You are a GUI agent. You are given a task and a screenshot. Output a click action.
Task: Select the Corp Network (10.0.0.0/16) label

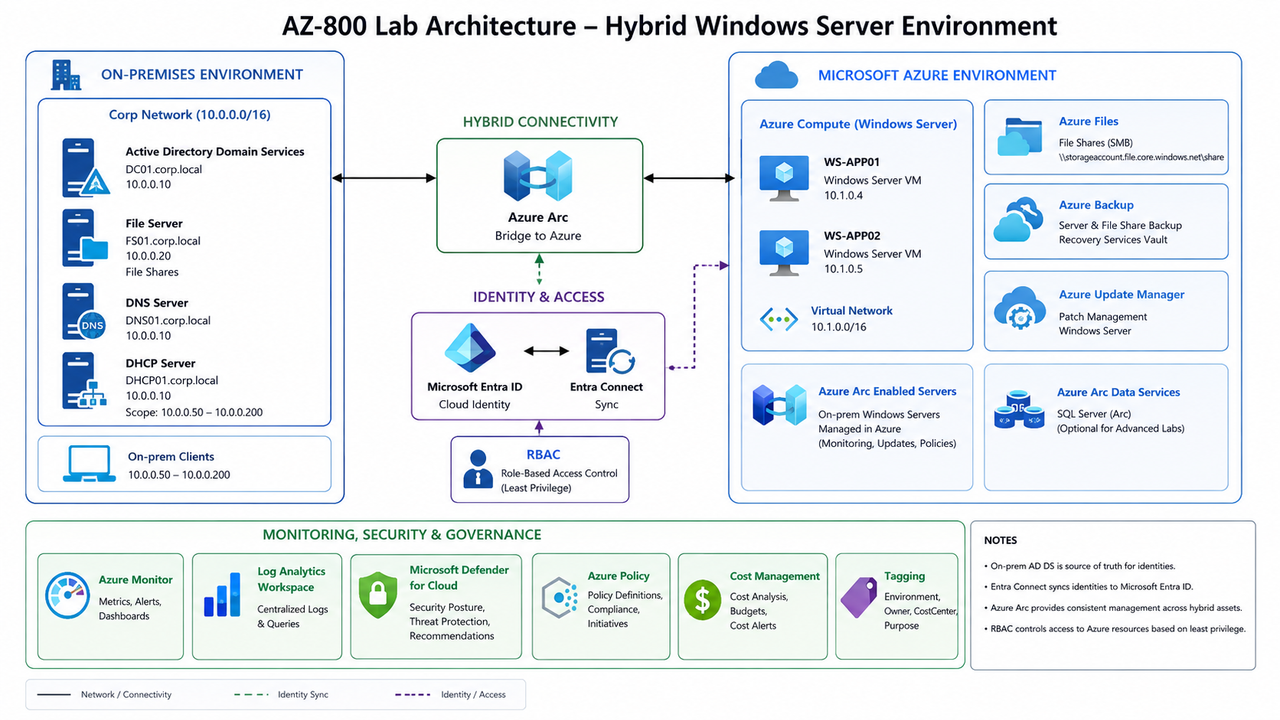(190, 115)
